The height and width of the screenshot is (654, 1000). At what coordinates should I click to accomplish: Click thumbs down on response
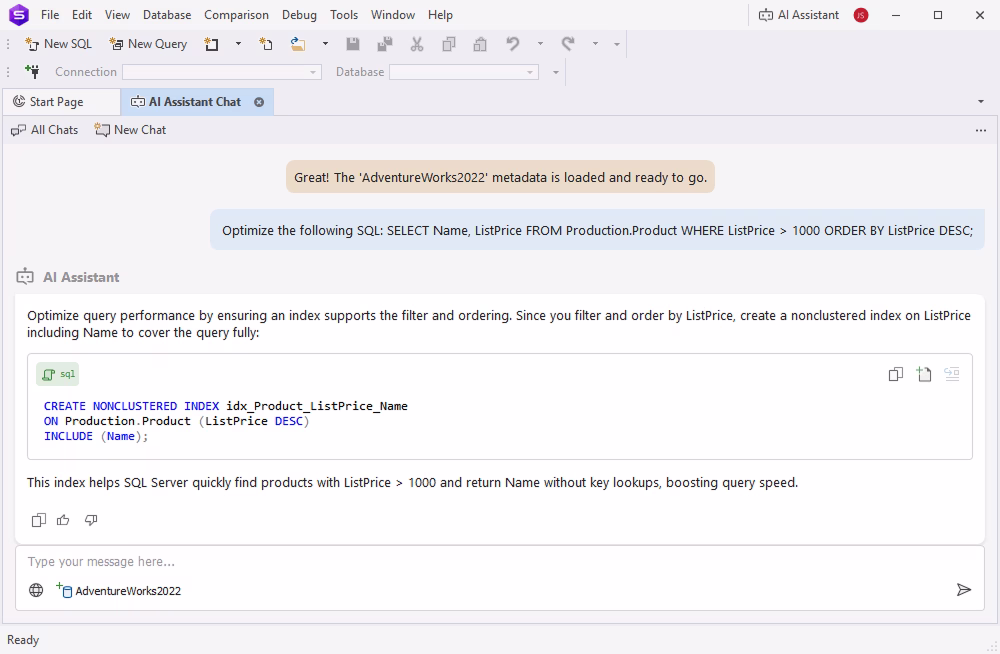[91, 520]
